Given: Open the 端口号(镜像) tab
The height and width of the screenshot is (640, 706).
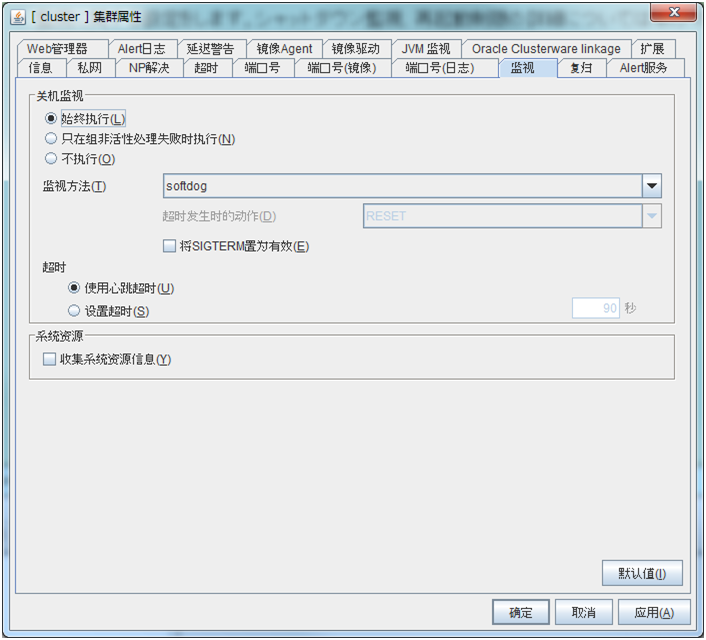Looking at the screenshot, I should point(342,68).
